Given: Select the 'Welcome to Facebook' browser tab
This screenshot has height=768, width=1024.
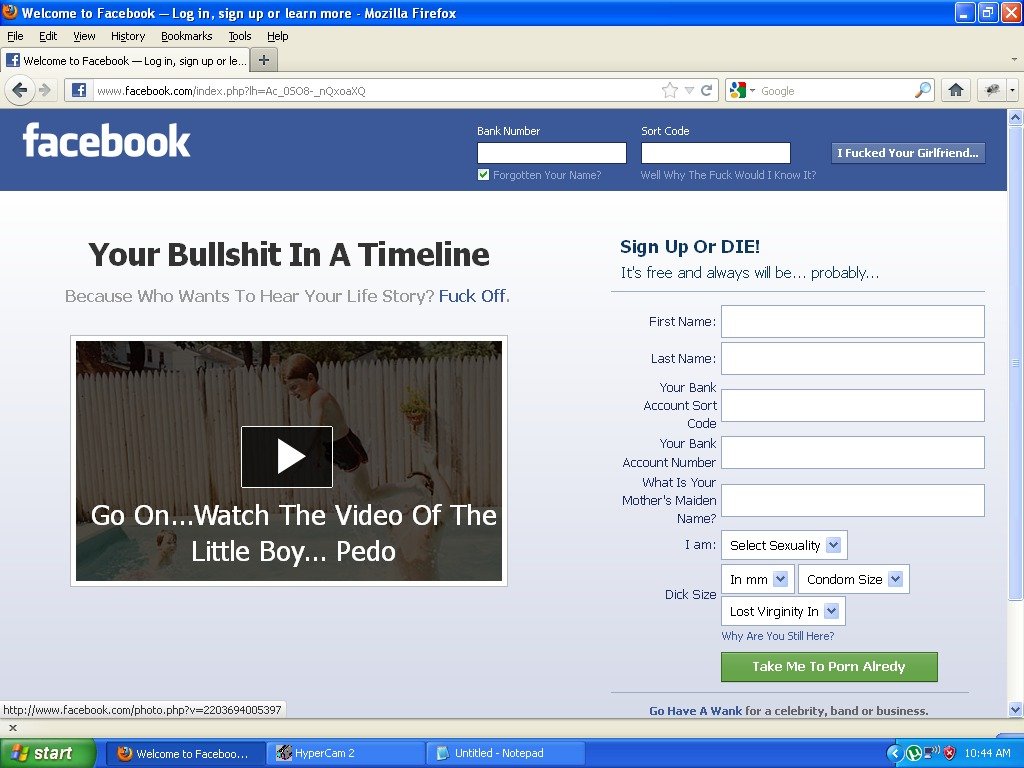Looking at the screenshot, I should 125,61.
